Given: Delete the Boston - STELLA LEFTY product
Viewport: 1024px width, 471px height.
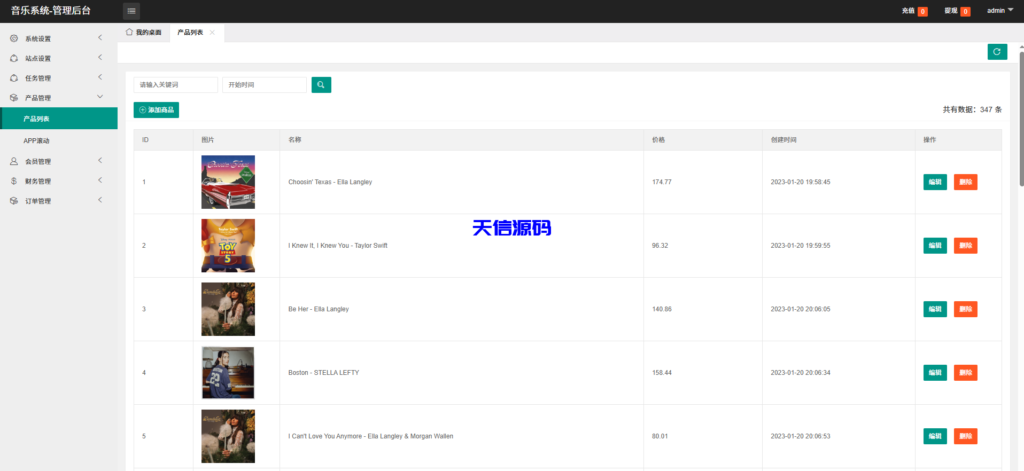Looking at the screenshot, I should click(x=965, y=372).
